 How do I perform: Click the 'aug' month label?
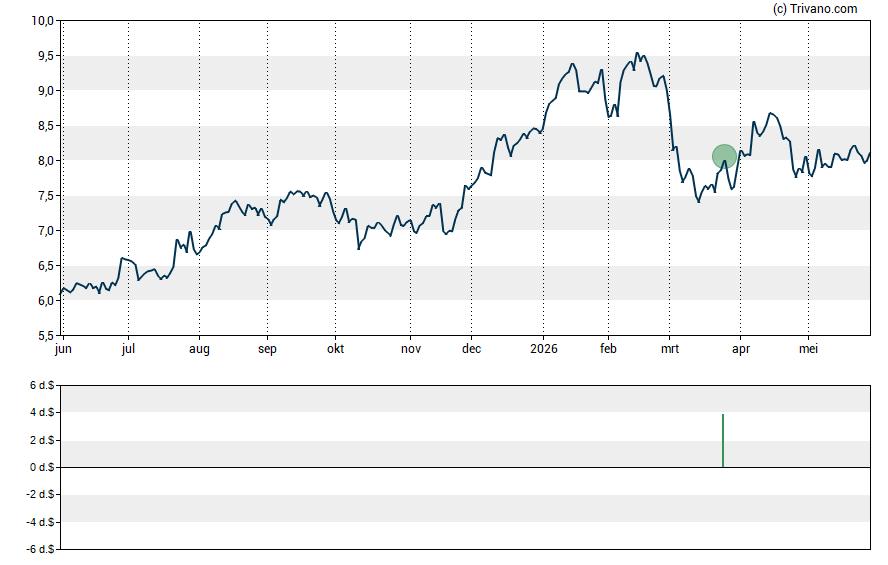(199, 349)
